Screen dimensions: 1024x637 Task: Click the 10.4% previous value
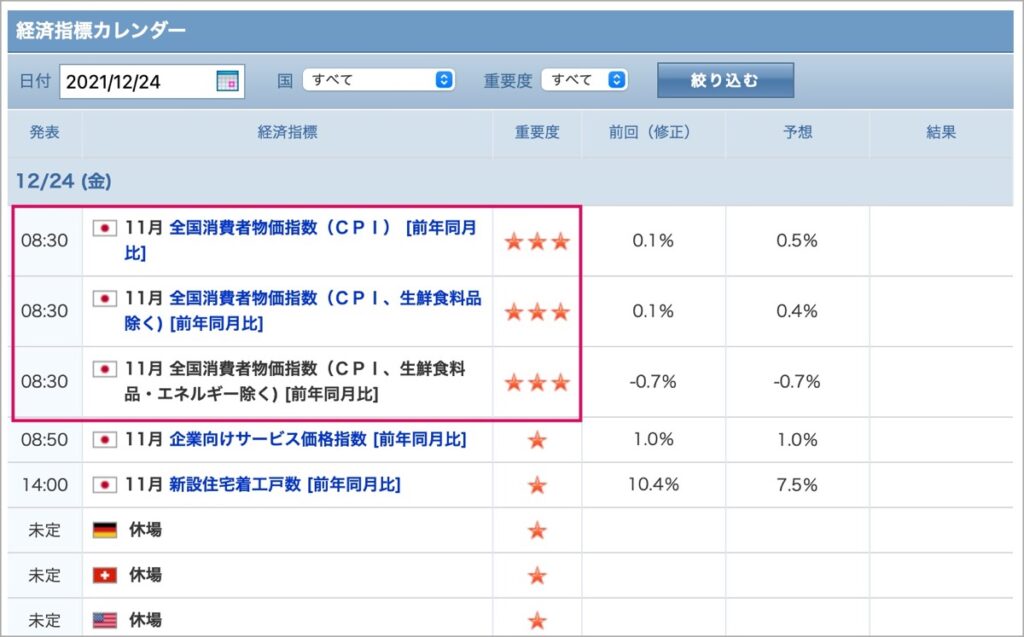pos(654,484)
